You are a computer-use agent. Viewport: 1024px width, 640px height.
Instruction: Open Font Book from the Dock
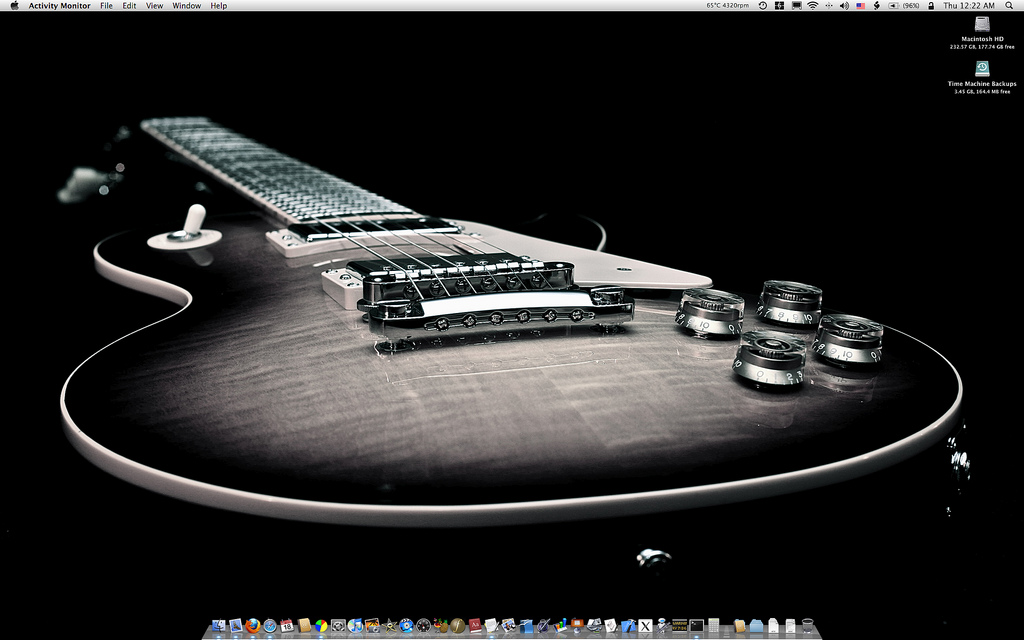458,626
